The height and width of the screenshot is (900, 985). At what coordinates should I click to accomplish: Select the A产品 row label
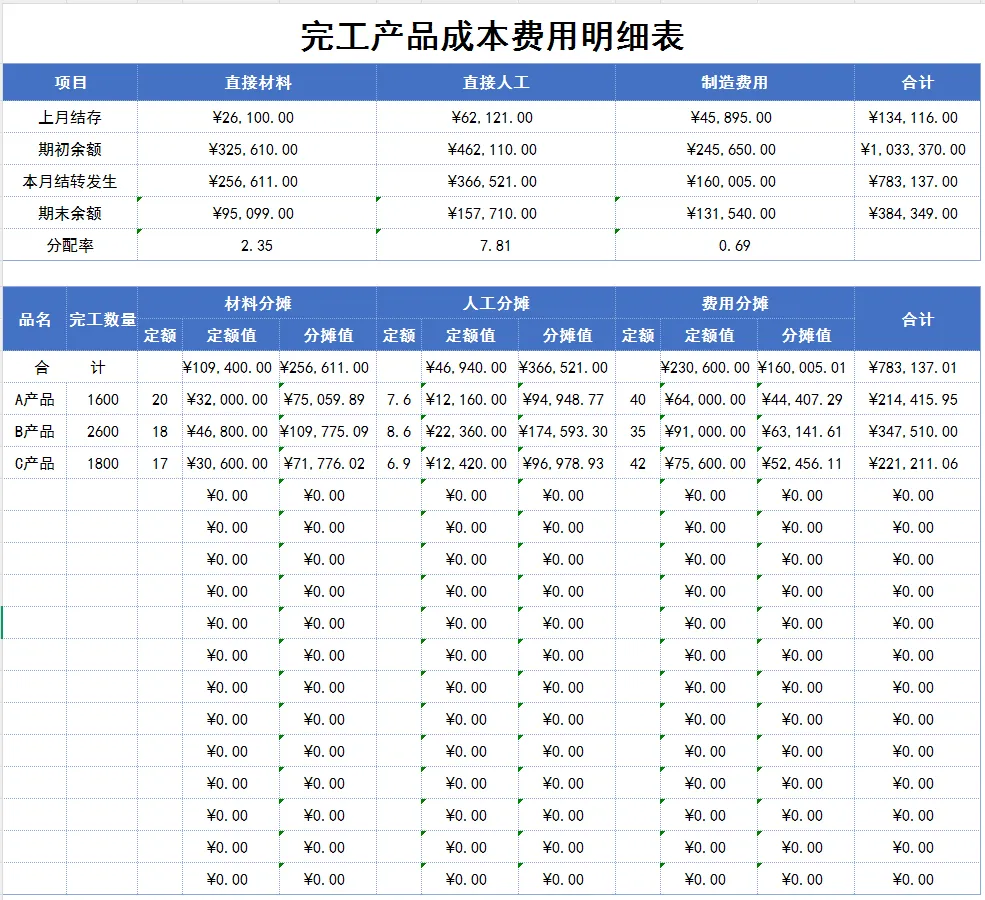point(35,399)
